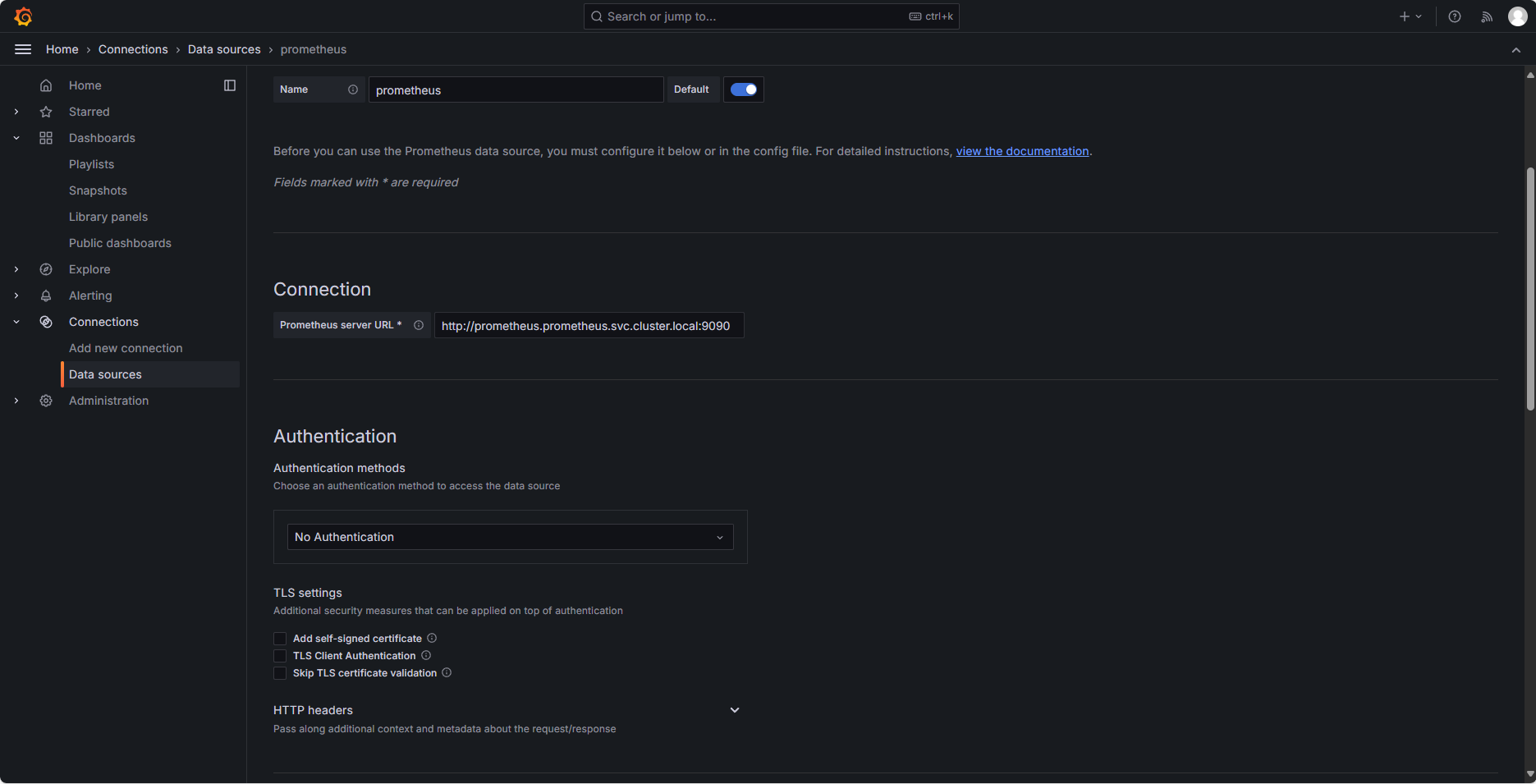Undock the sidebar menu panel icon

[x=230, y=85]
